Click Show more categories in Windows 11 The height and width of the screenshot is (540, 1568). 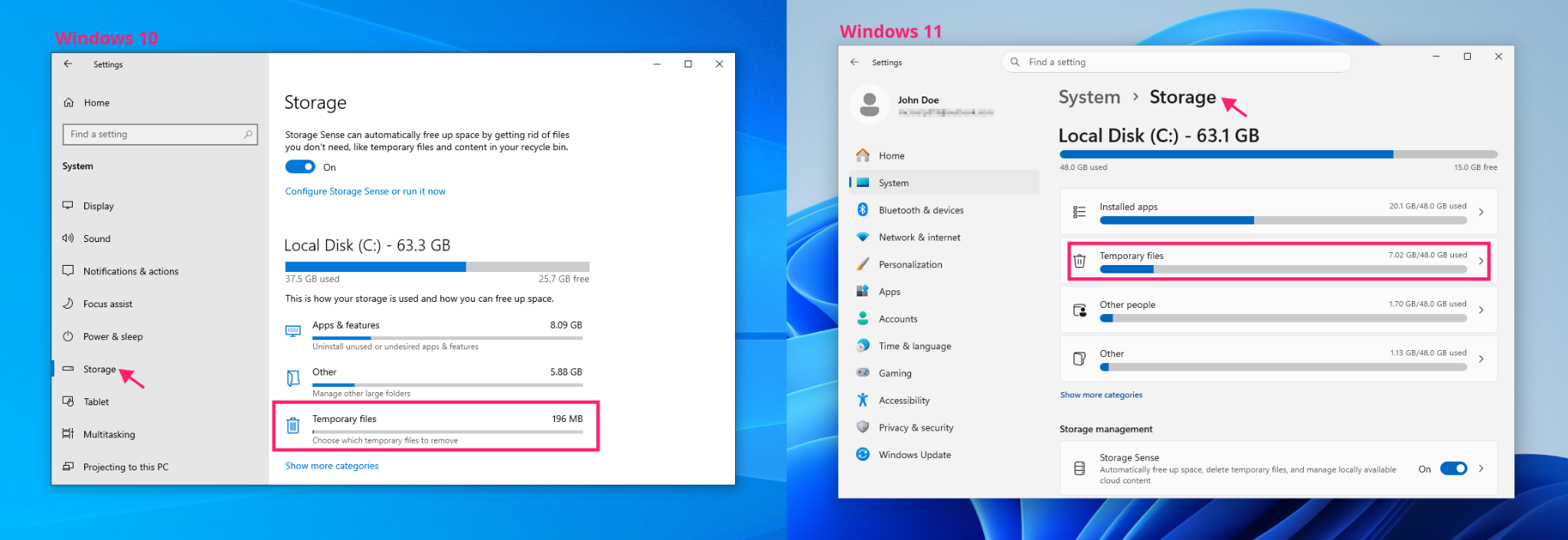[1101, 395]
